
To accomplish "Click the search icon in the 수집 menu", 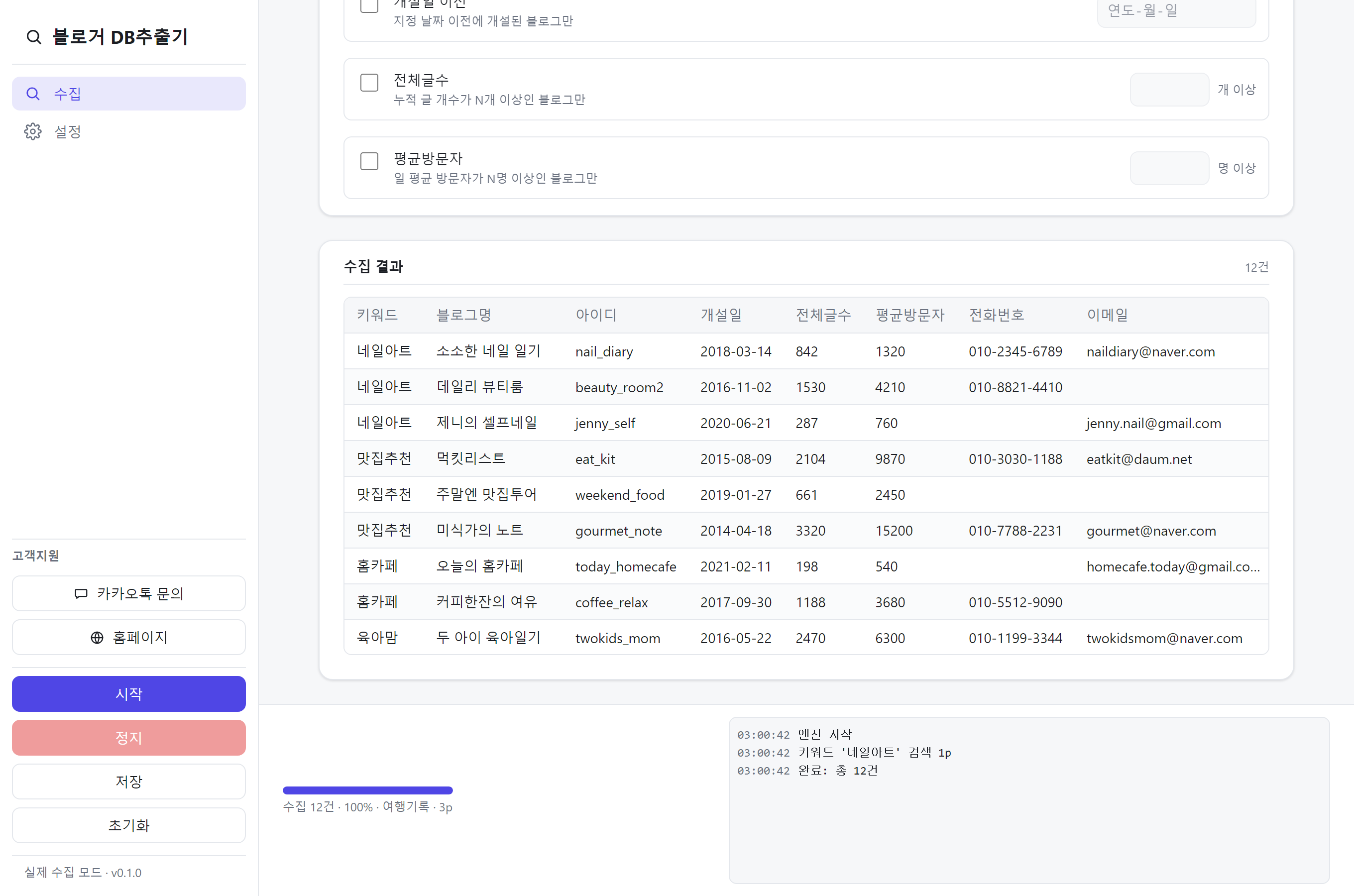I will coord(33,94).
